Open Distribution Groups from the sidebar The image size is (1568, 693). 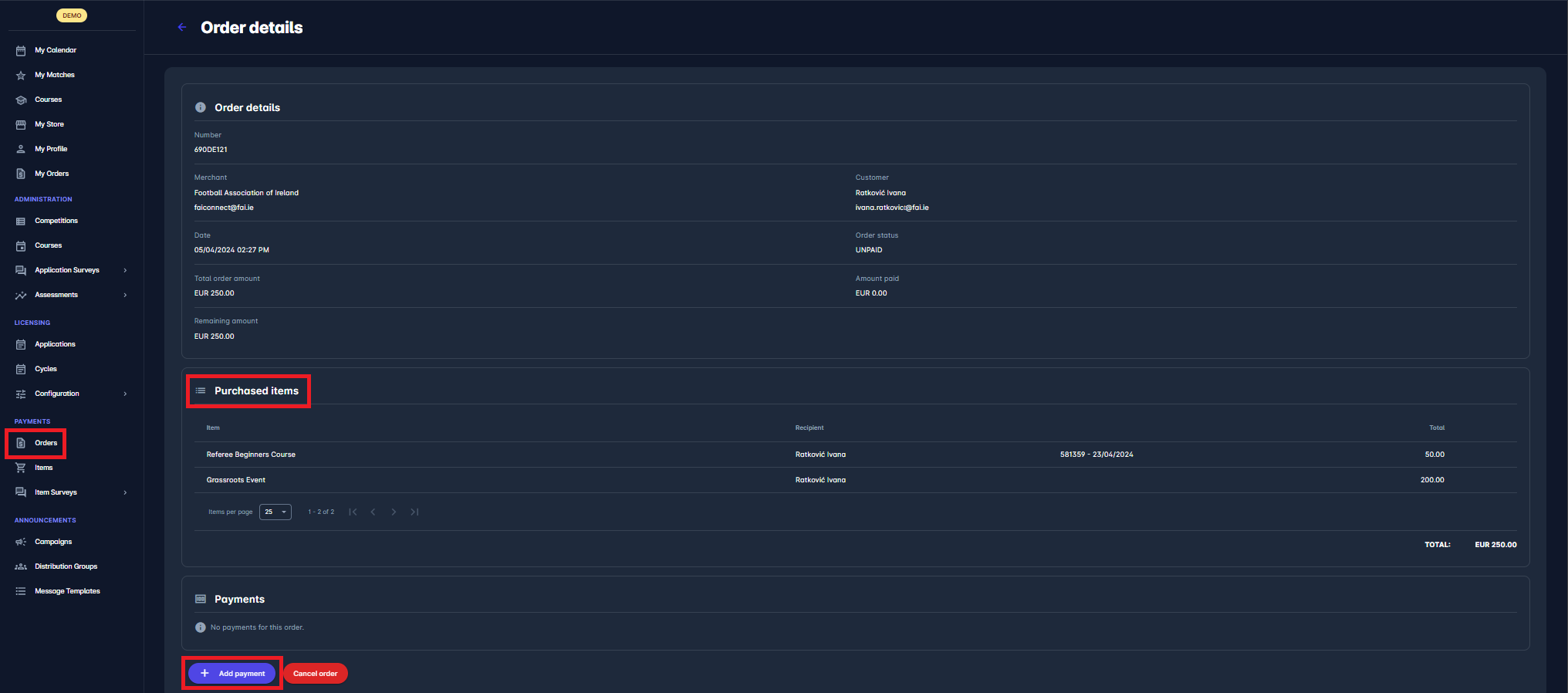[x=66, y=566]
